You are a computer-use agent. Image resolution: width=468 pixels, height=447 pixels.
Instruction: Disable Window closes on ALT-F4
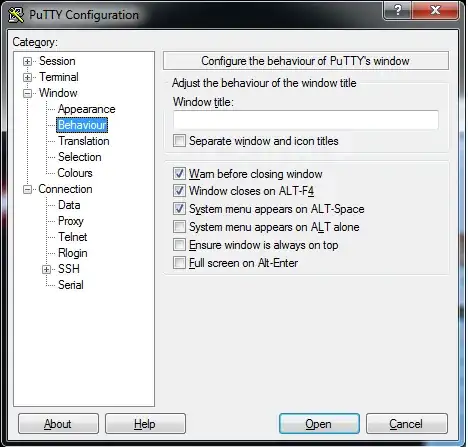pos(179,191)
